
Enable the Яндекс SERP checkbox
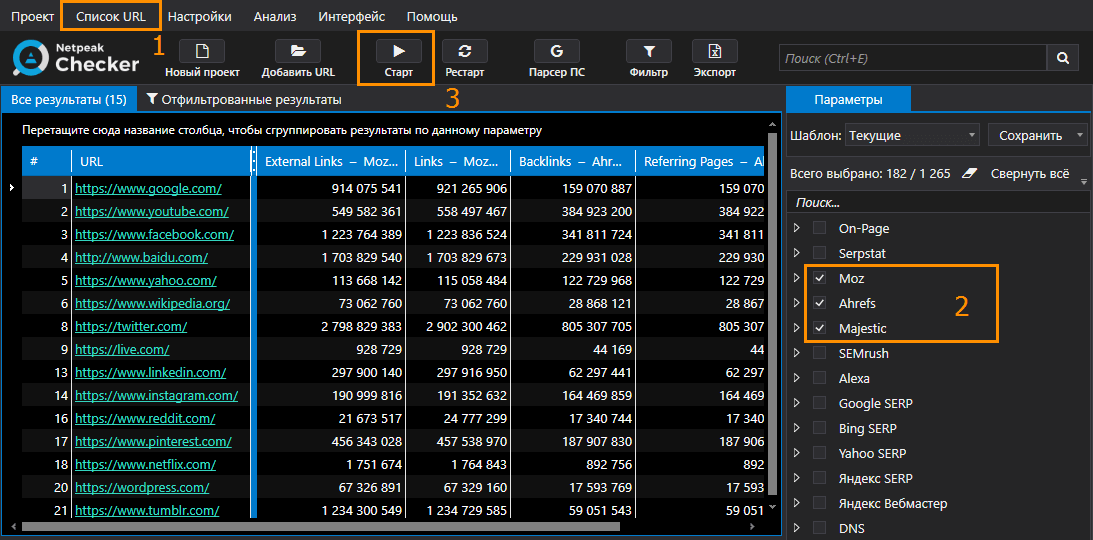[820, 478]
